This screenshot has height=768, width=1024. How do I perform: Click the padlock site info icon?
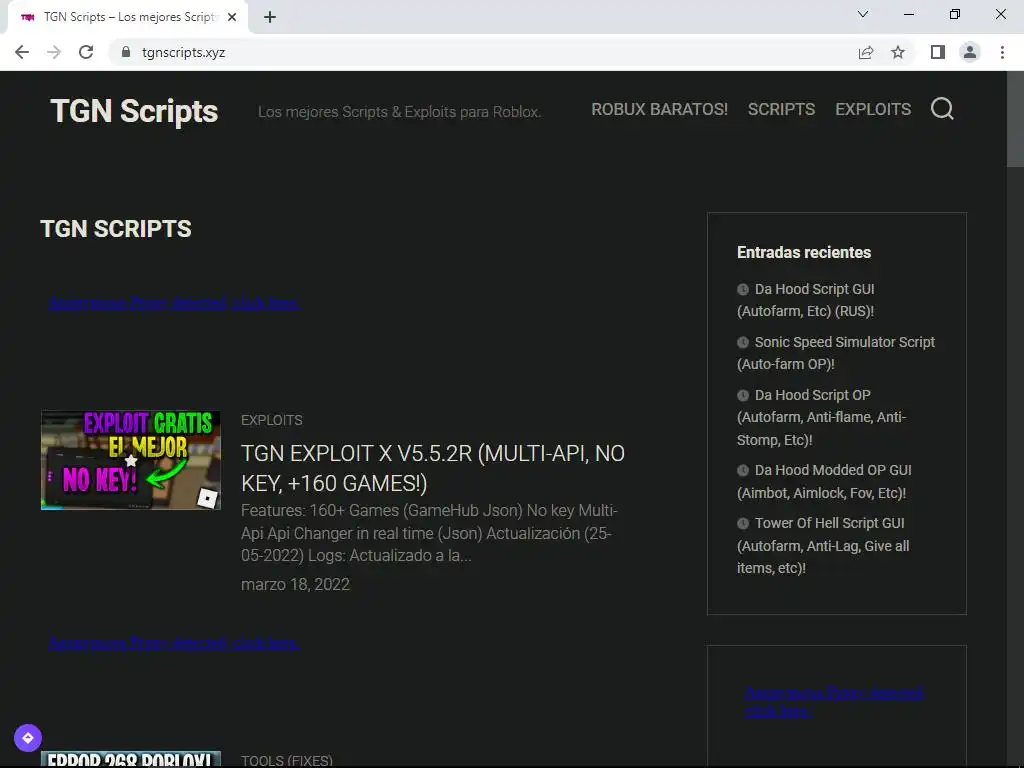click(x=126, y=52)
